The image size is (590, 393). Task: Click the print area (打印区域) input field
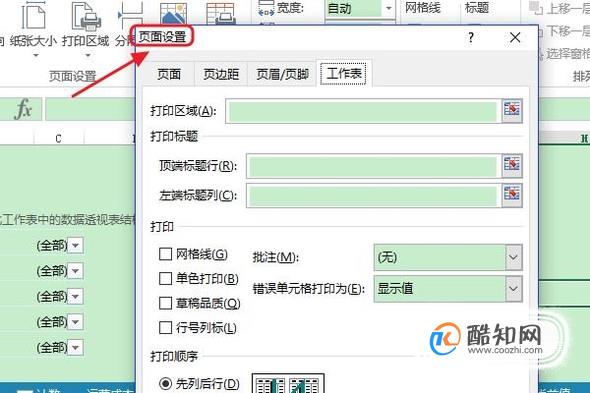click(363, 111)
